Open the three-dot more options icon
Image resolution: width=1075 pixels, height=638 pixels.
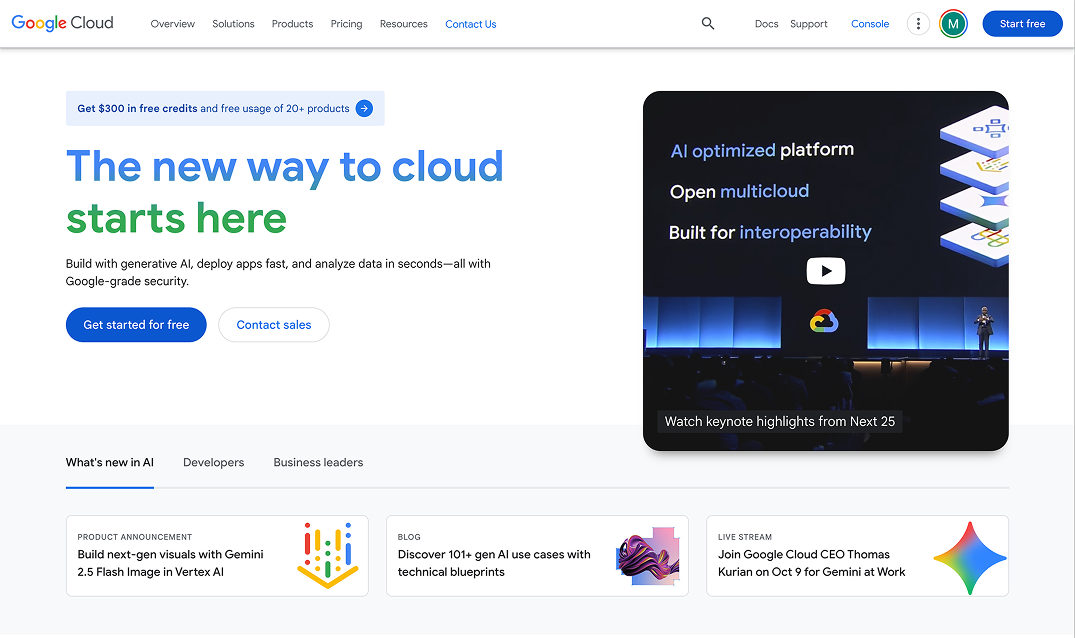click(x=918, y=23)
